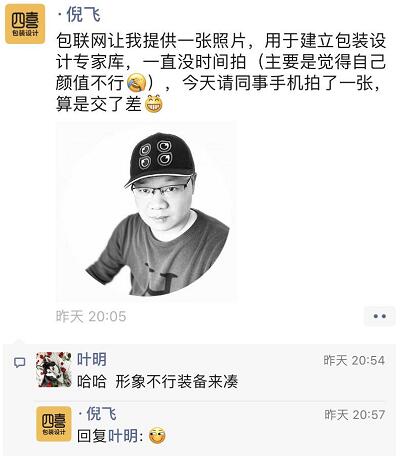Open the 四喜包装设计 avatar beside the post
The height and width of the screenshot is (463, 400).
point(25,24)
